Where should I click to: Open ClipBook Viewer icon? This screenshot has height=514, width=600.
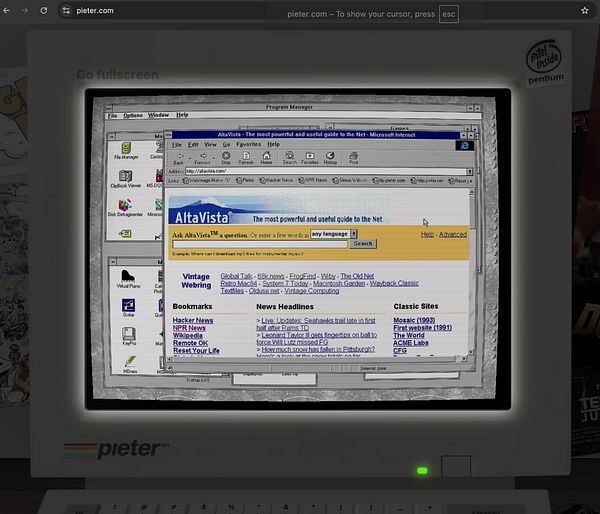126,179
